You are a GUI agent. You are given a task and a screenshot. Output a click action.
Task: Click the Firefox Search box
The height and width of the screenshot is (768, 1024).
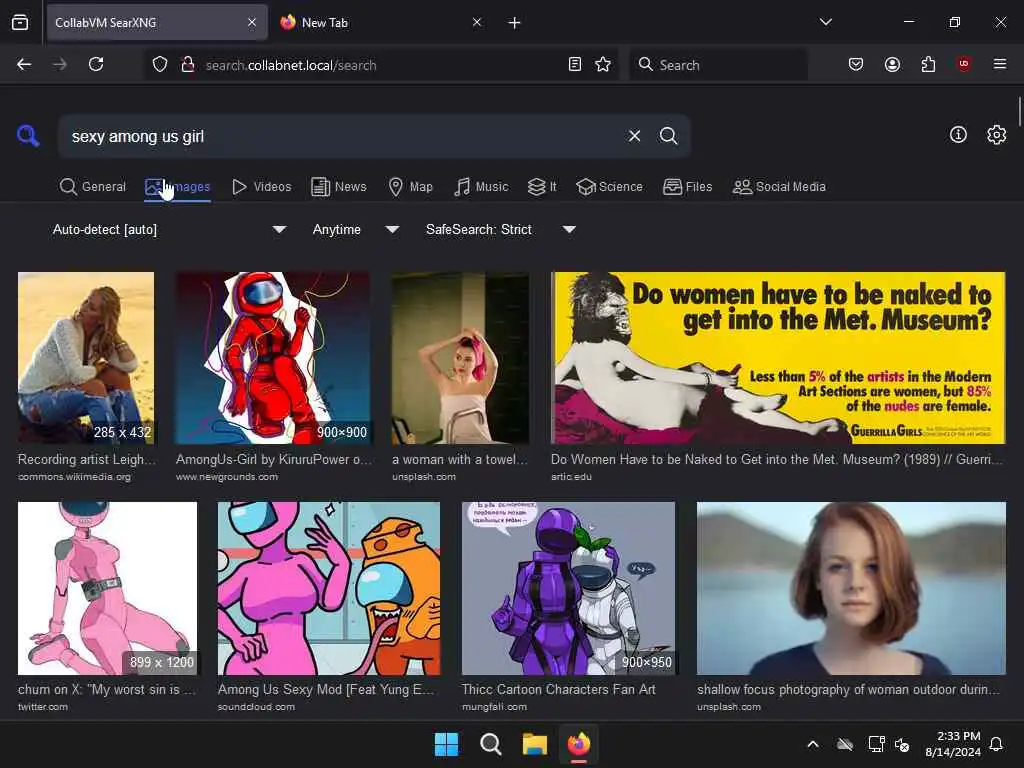718,65
